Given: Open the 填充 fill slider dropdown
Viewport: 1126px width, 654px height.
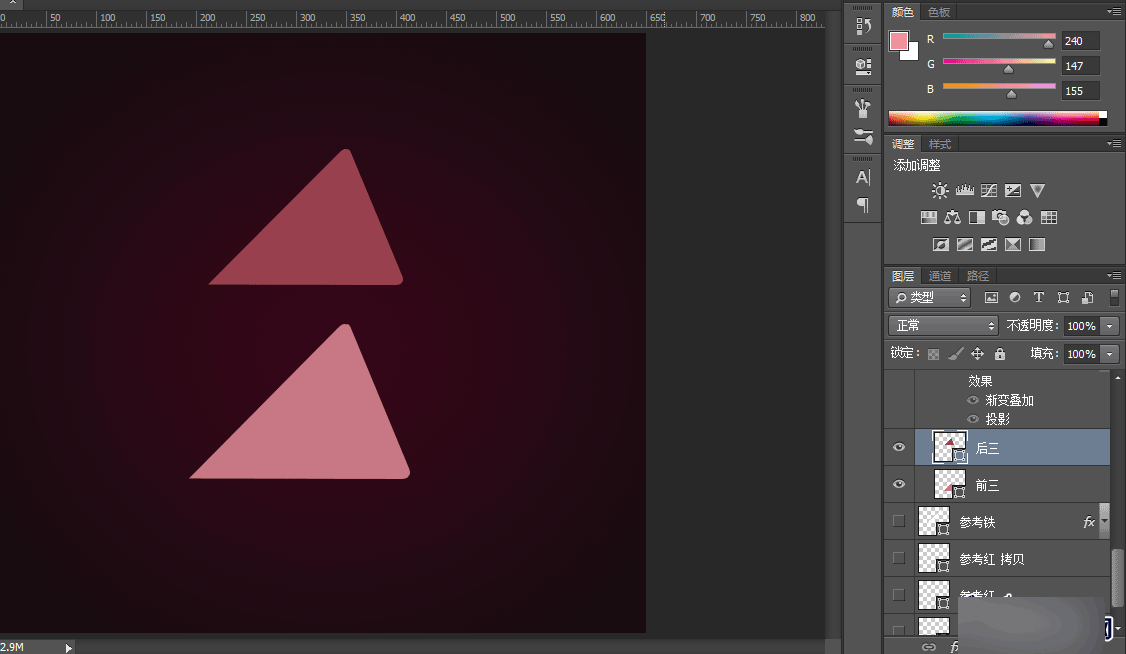Looking at the screenshot, I should 1110,354.
